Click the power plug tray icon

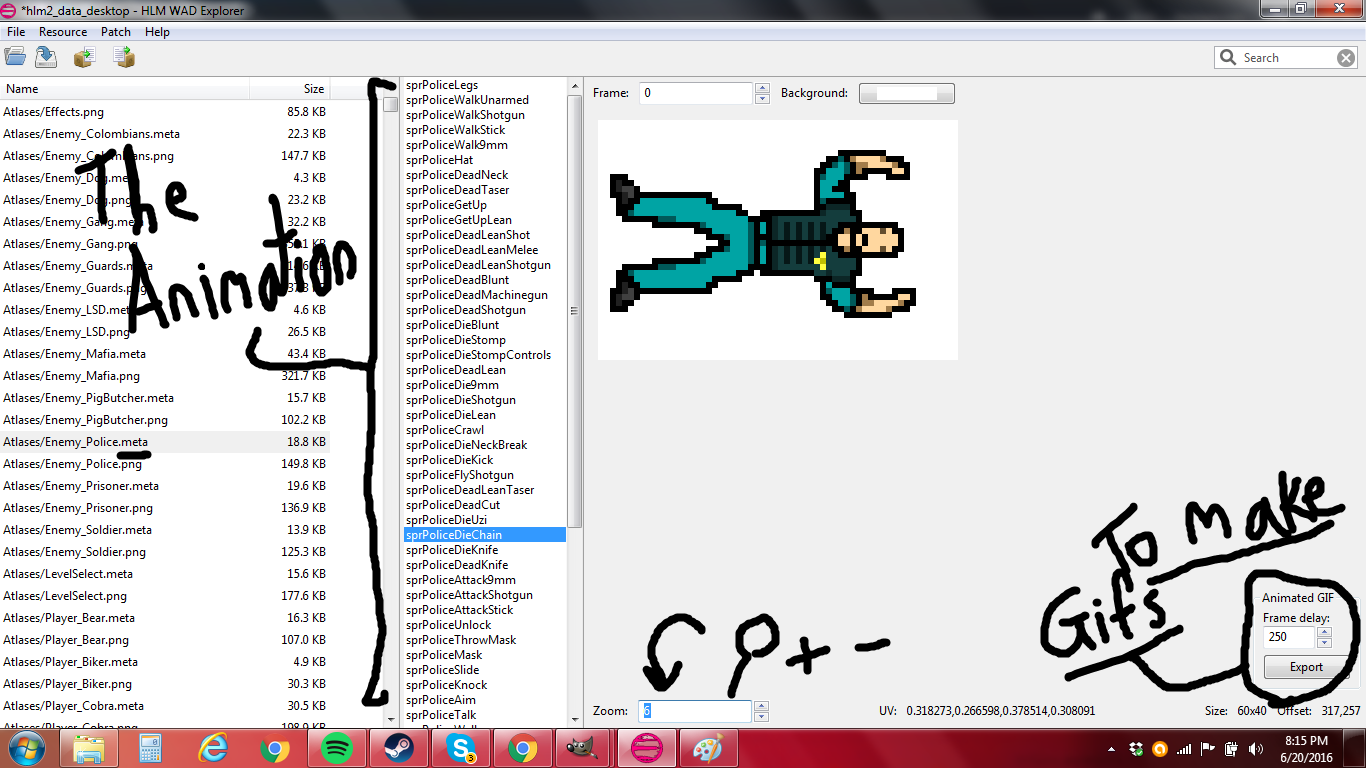click(x=1230, y=748)
